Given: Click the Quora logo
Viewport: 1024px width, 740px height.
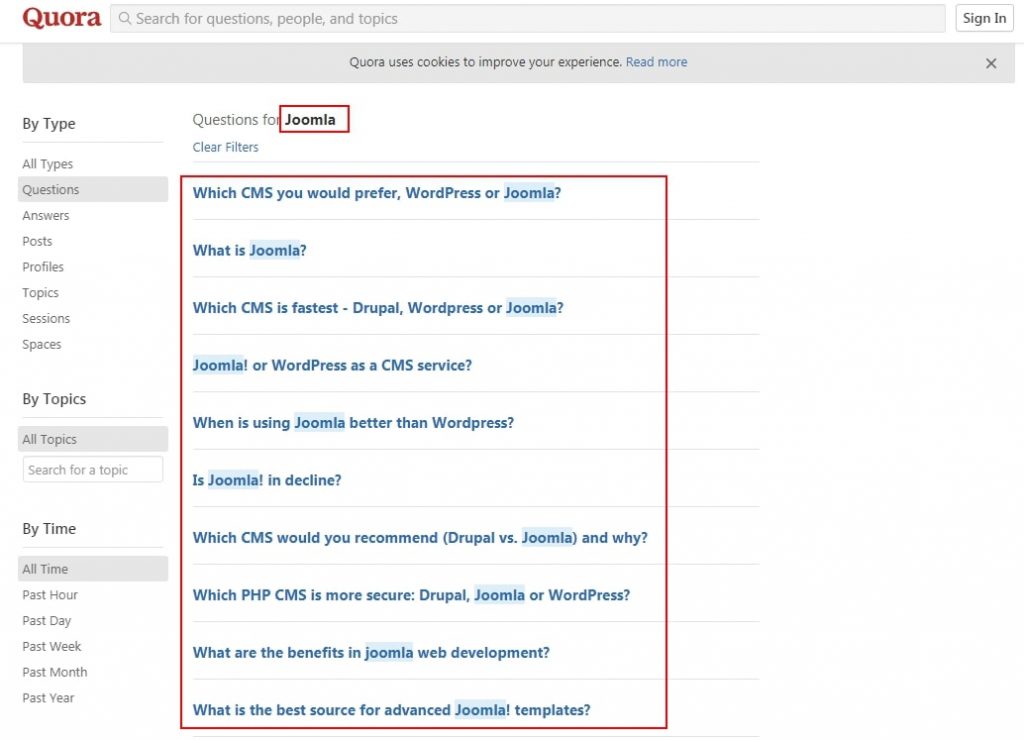Looking at the screenshot, I should [x=62, y=18].
